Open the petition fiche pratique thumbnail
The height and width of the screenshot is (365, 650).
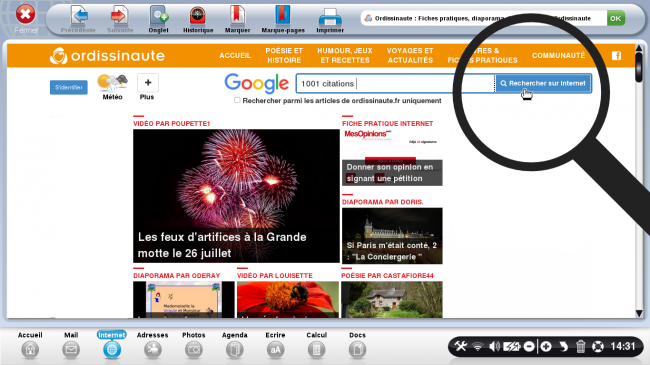392,158
